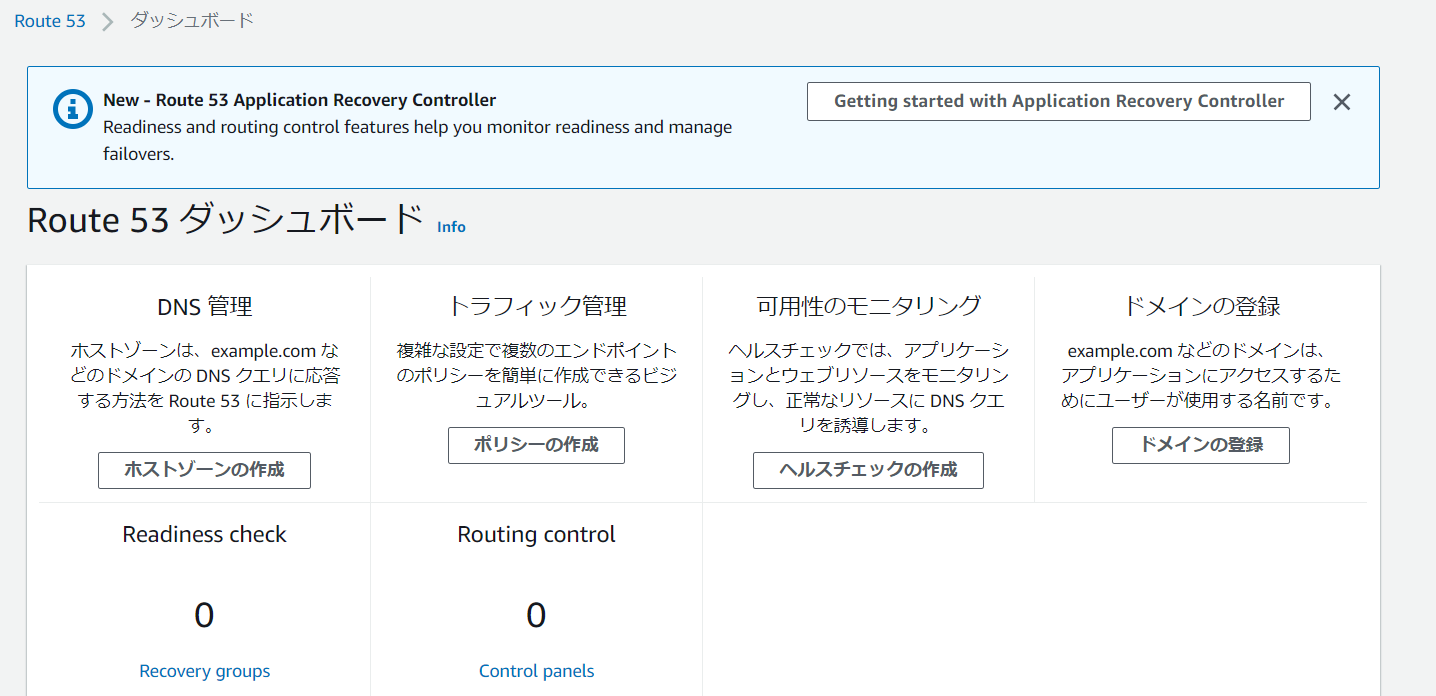Click the Routing control heading
Screen dimensions: 1436x696
537,535
